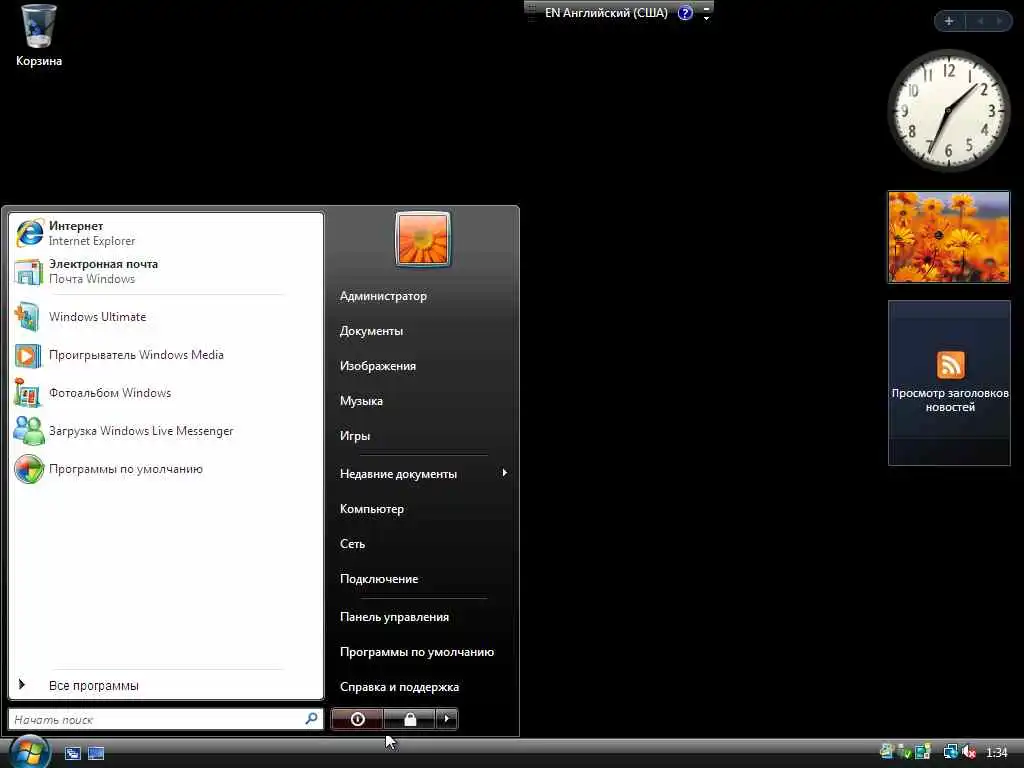The height and width of the screenshot is (768, 1024).
Task: Click the EN Английский (США) language indicator
Action: [606, 12]
